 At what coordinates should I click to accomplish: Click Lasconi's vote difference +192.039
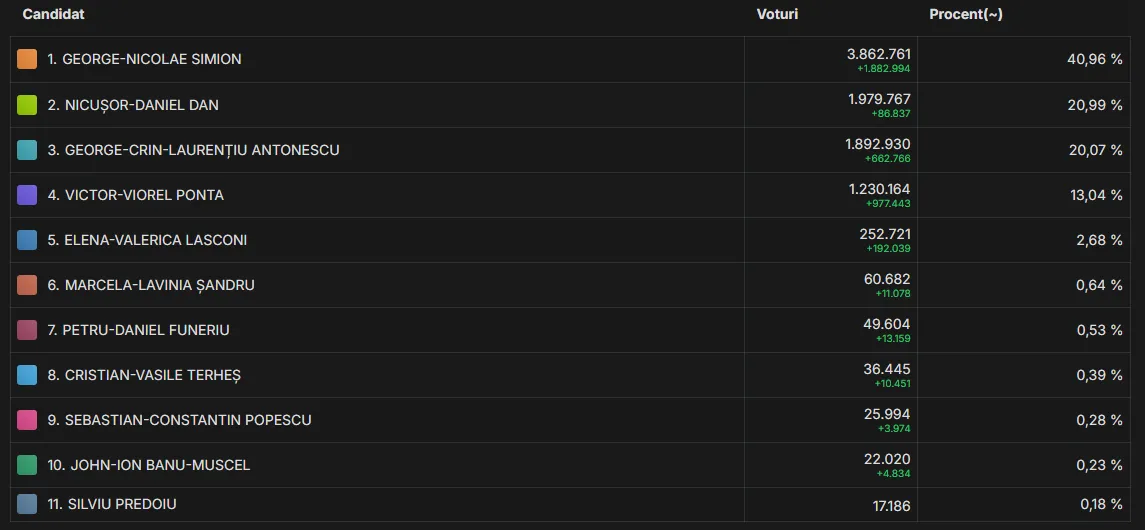pyautogui.click(x=889, y=248)
